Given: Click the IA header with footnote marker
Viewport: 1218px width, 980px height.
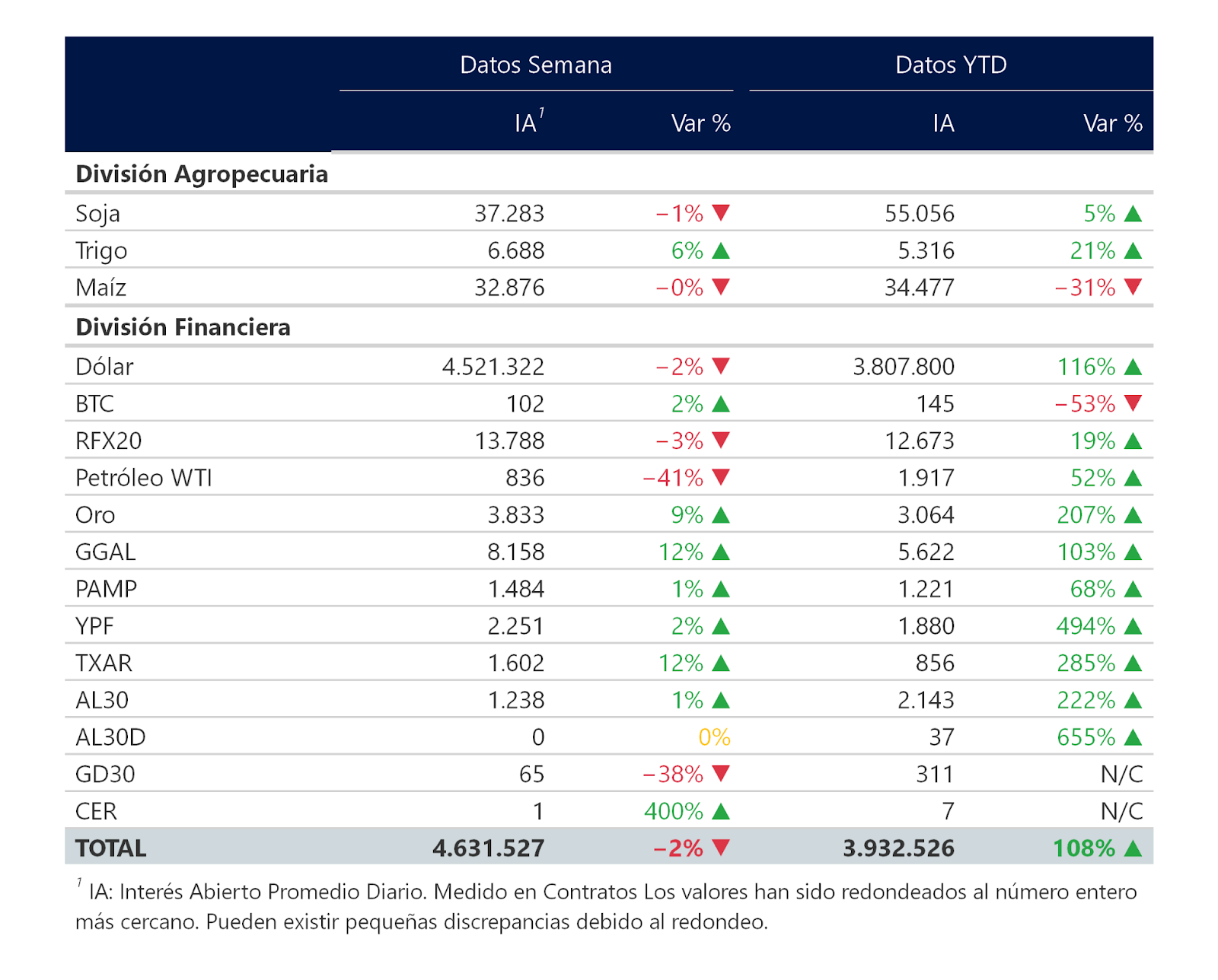Looking at the screenshot, I should (x=529, y=122).
